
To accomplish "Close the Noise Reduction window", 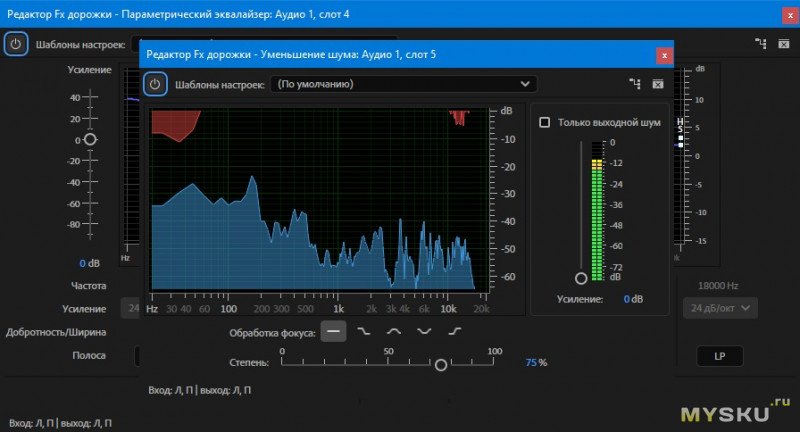I will (663, 55).
